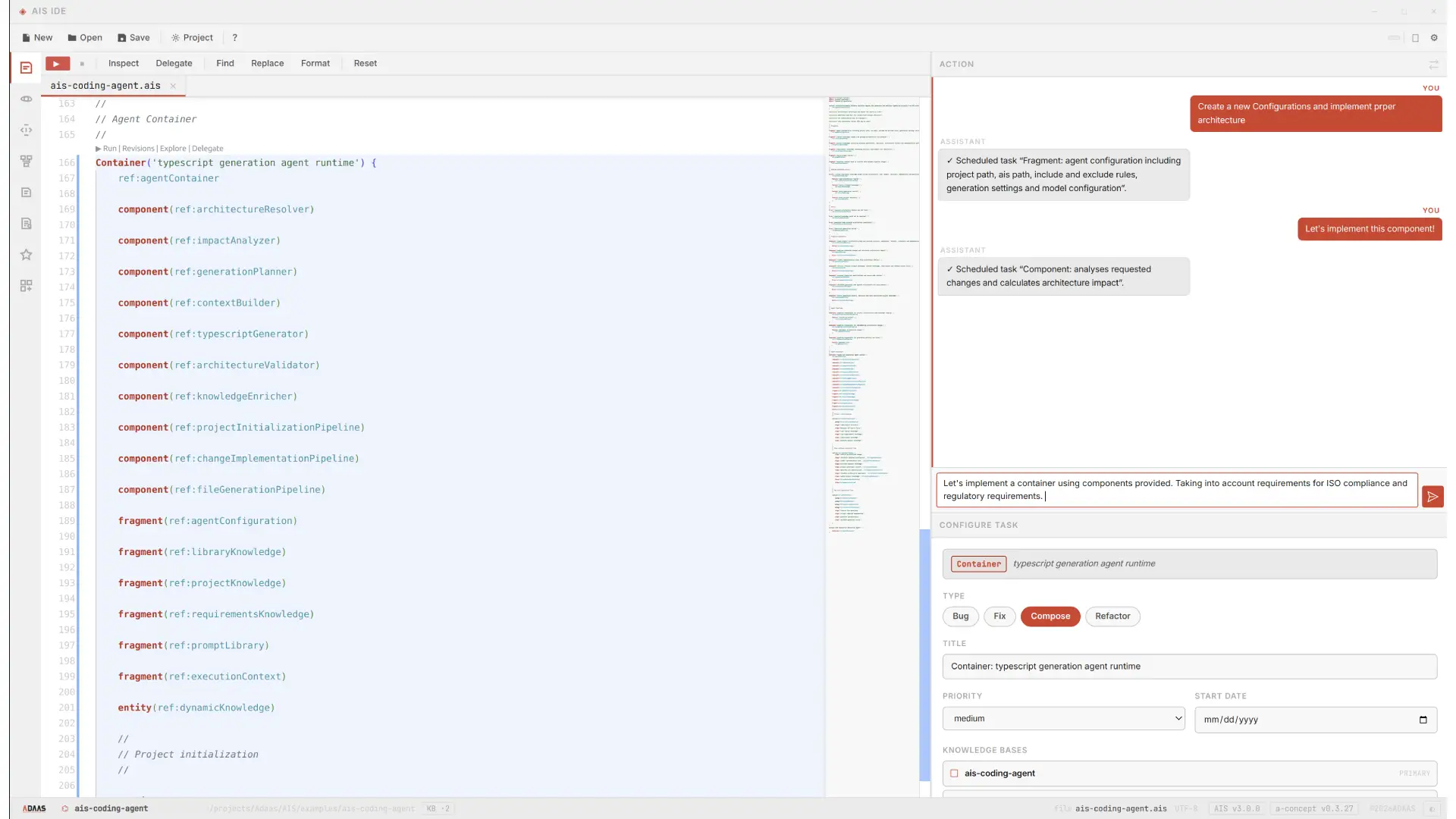
Task: Open the add modules grid view in the sidebar
Action: tap(26, 285)
